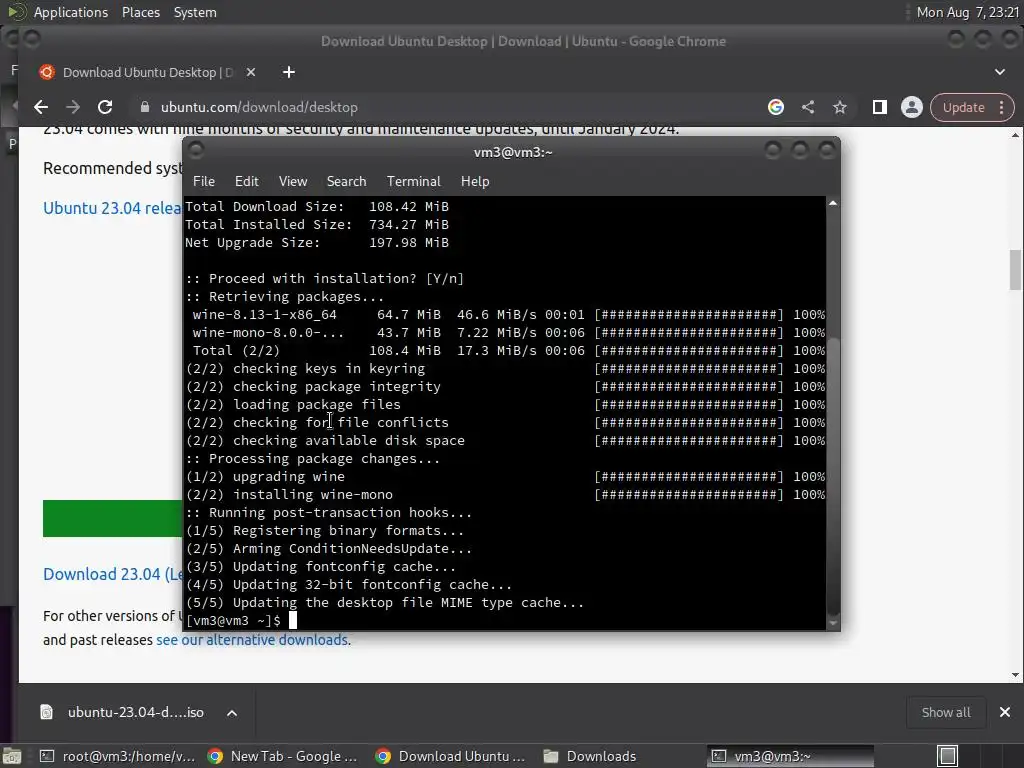Open the terminal Edit menu

246,182
